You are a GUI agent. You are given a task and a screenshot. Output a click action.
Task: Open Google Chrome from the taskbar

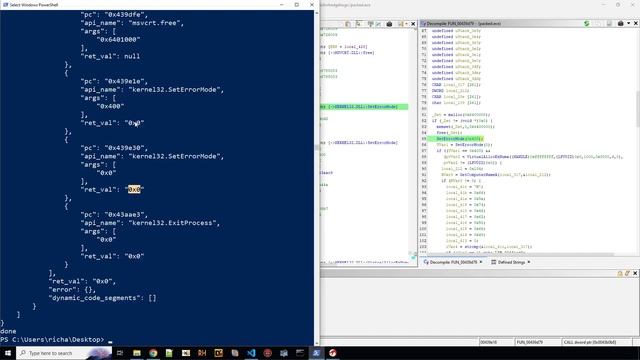[153, 353]
